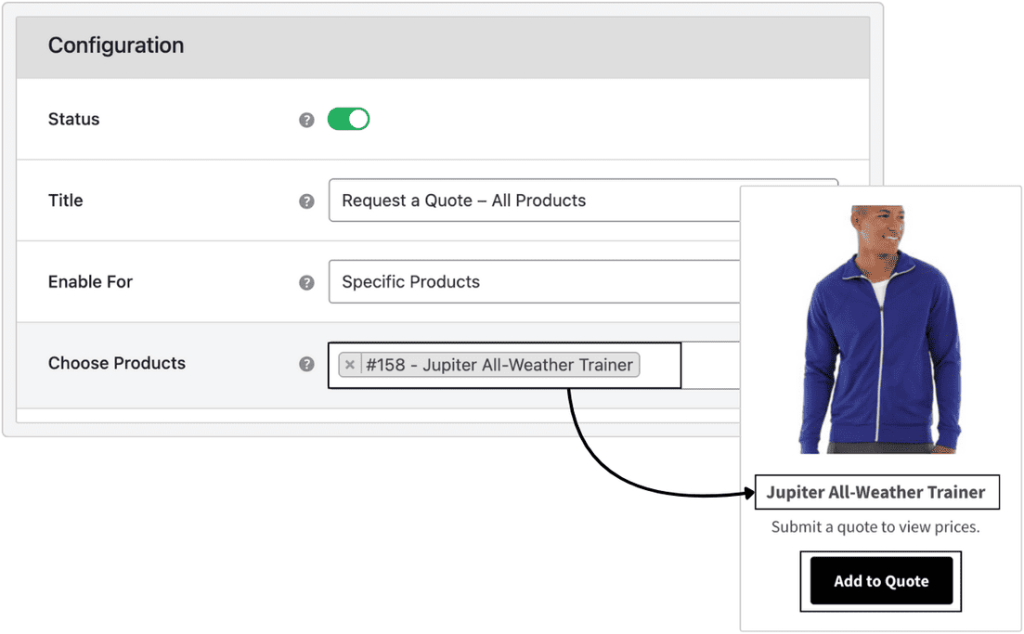Screen dimensions: 1024x634
Task: Click the help icon next to Choose Products
Action: [x=306, y=364]
